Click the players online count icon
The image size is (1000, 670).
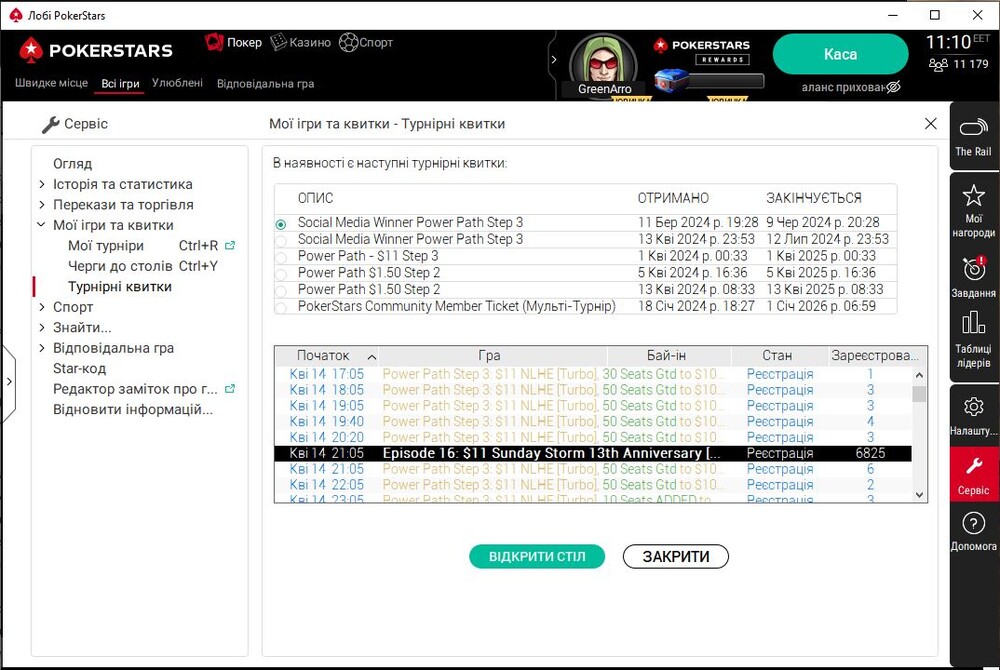[x=938, y=64]
